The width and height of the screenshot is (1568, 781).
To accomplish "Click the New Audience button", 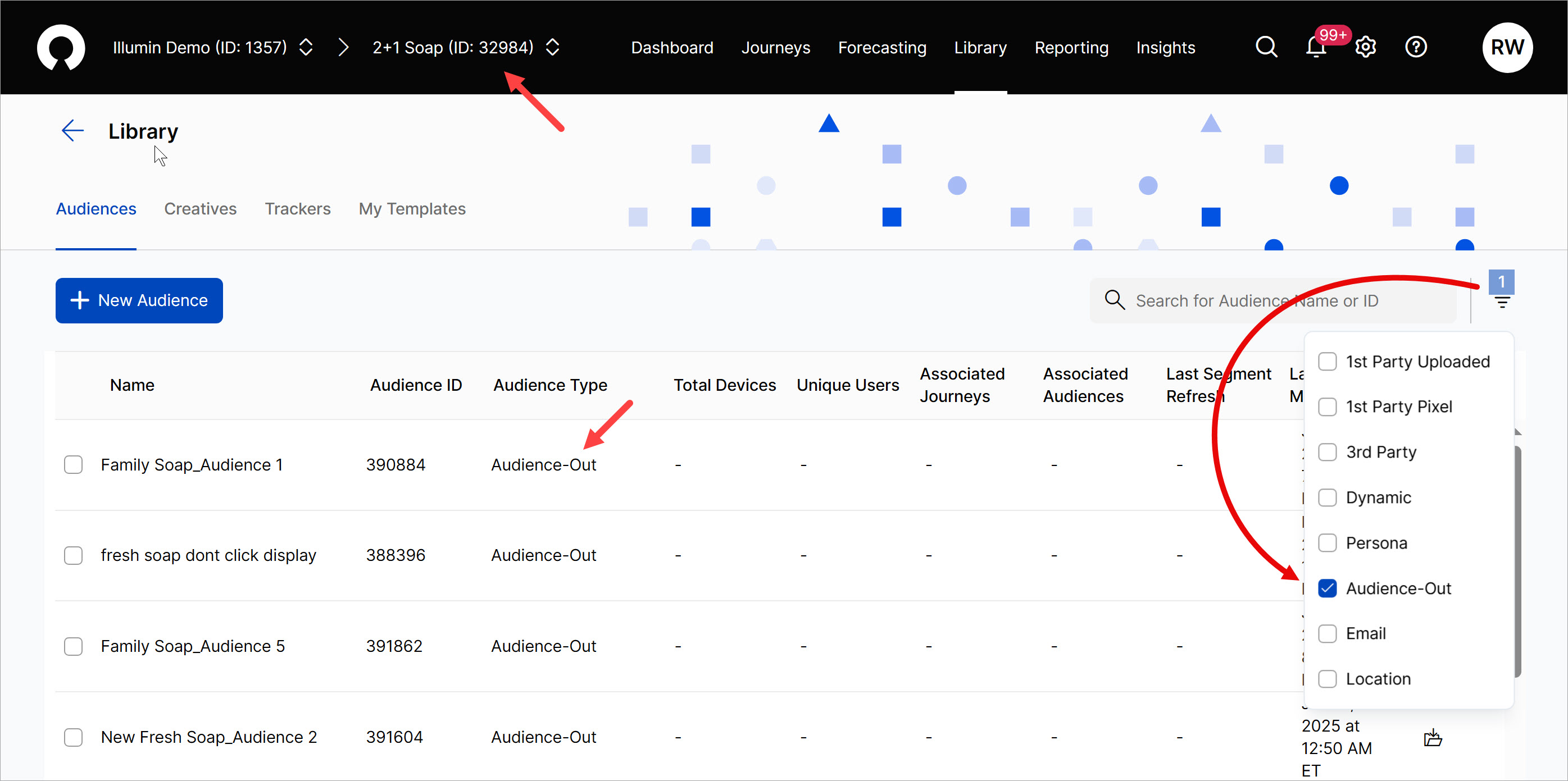I will [139, 300].
